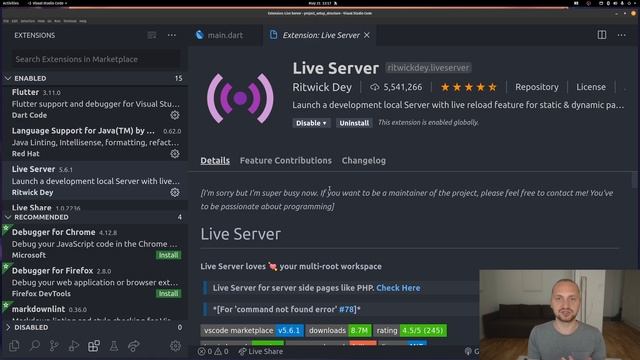Open the manage gear for Live Server
This screenshot has height=360, width=640.
[x=175, y=192]
